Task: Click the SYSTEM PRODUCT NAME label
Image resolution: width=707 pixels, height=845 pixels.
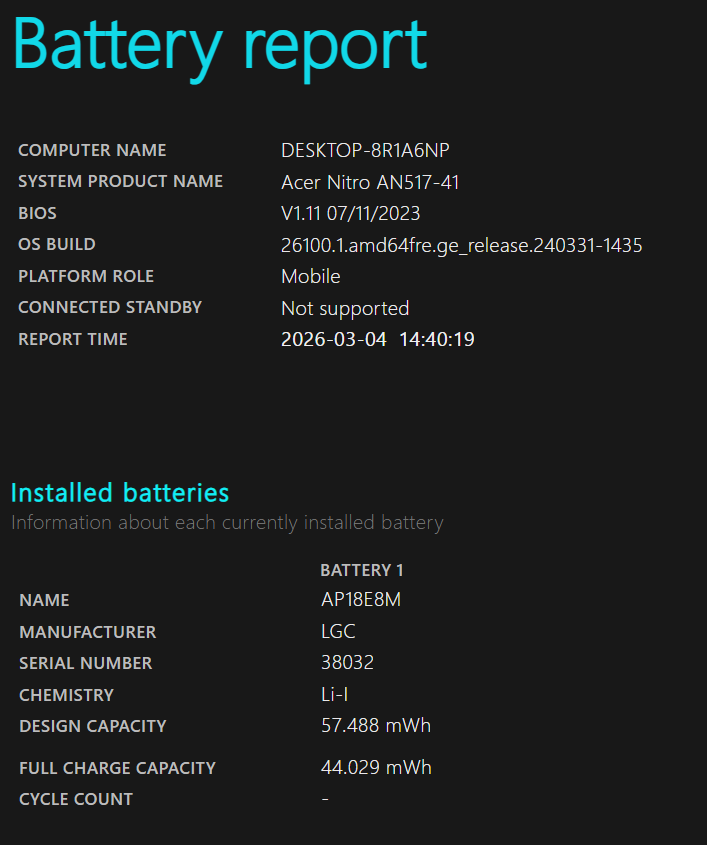Action: click(x=120, y=182)
